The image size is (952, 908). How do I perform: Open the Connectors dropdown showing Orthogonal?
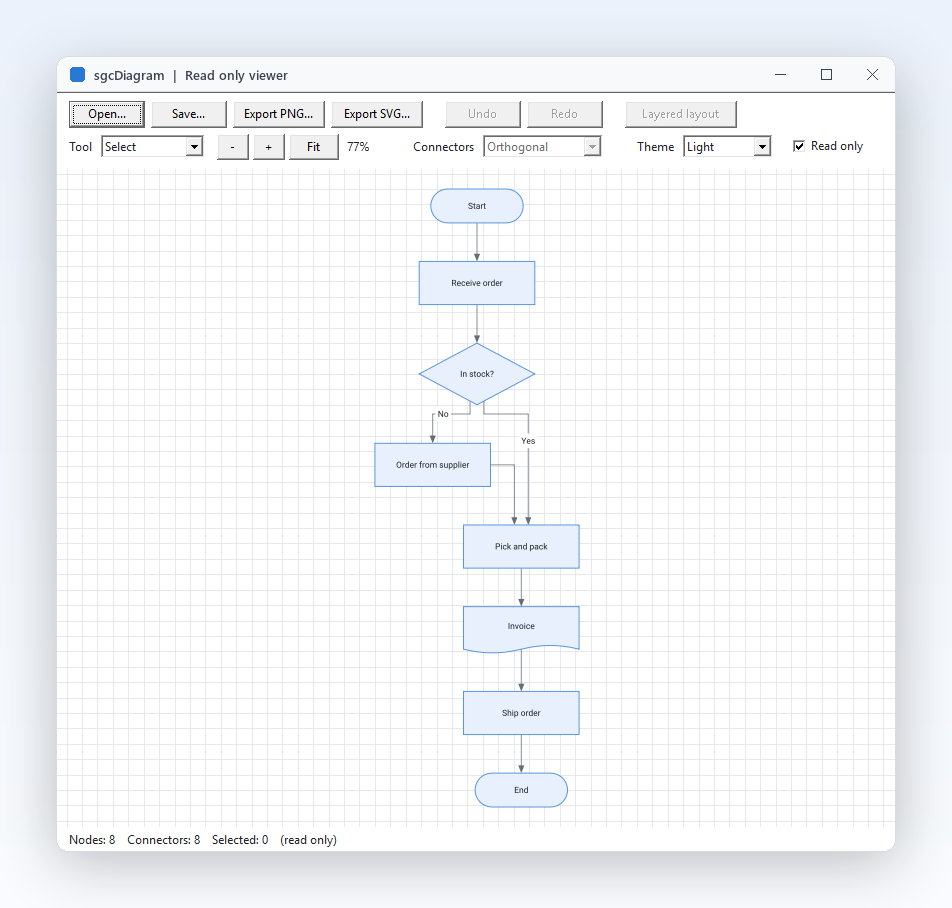click(542, 146)
